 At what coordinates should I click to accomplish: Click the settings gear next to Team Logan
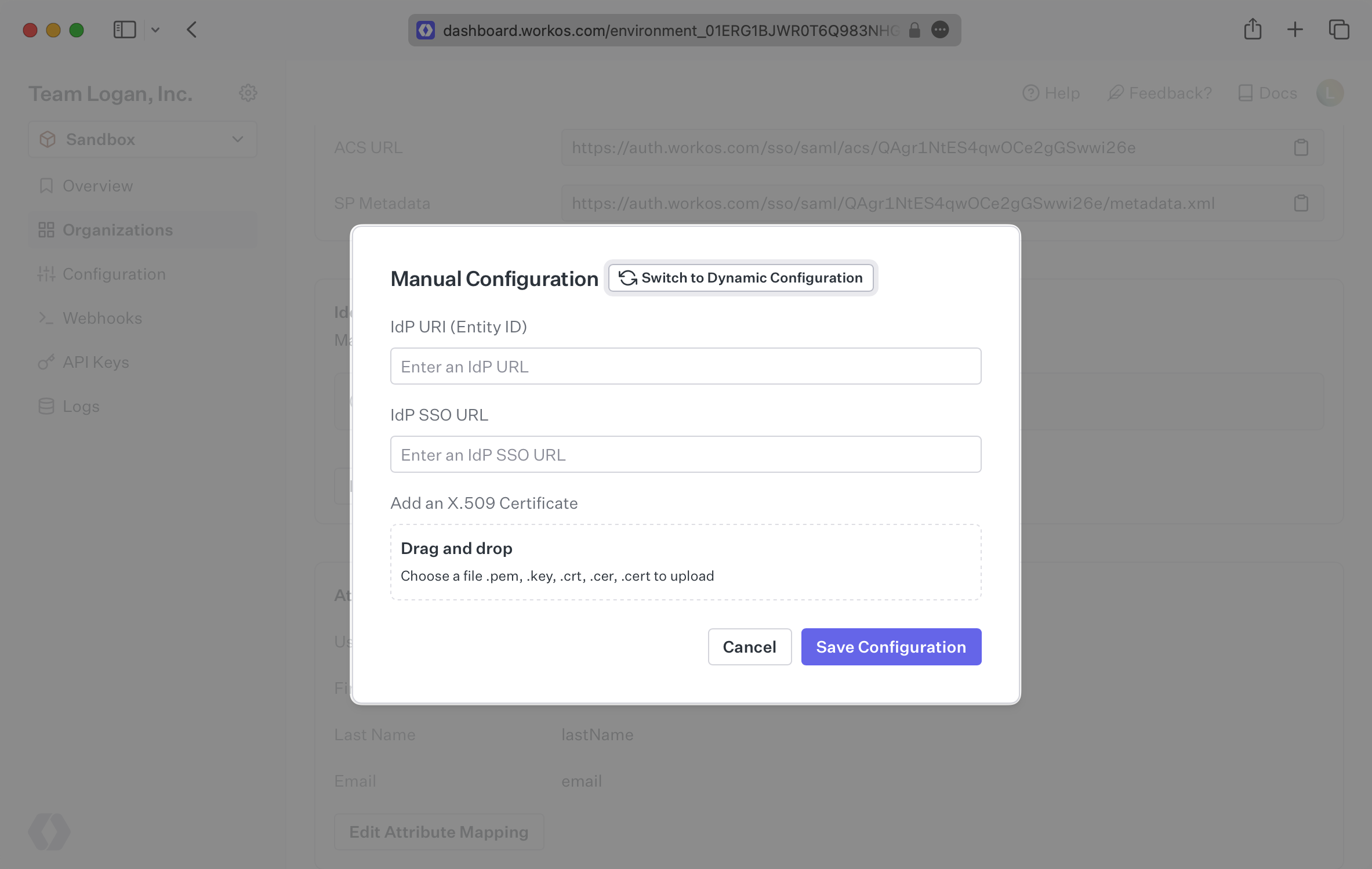click(248, 93)
